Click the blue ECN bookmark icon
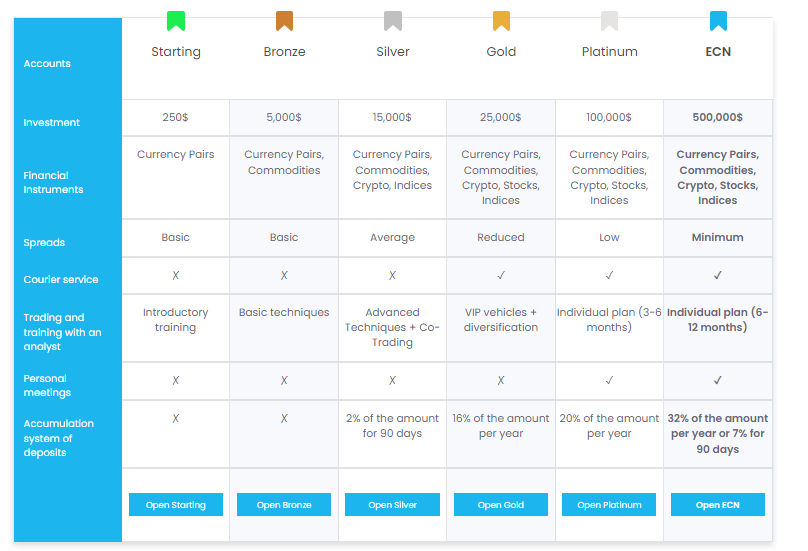Viewport: 808px width, 551px height. (x=718, y=21)
